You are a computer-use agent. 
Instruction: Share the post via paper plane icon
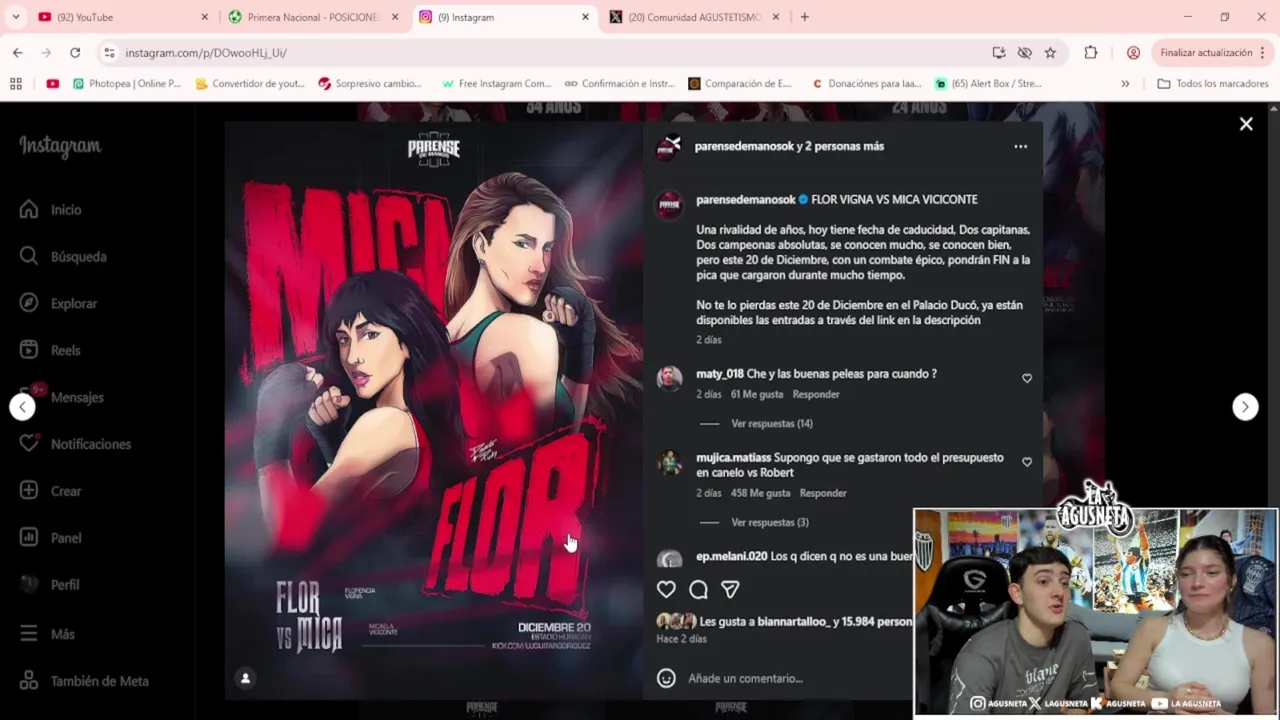(730, 590)
